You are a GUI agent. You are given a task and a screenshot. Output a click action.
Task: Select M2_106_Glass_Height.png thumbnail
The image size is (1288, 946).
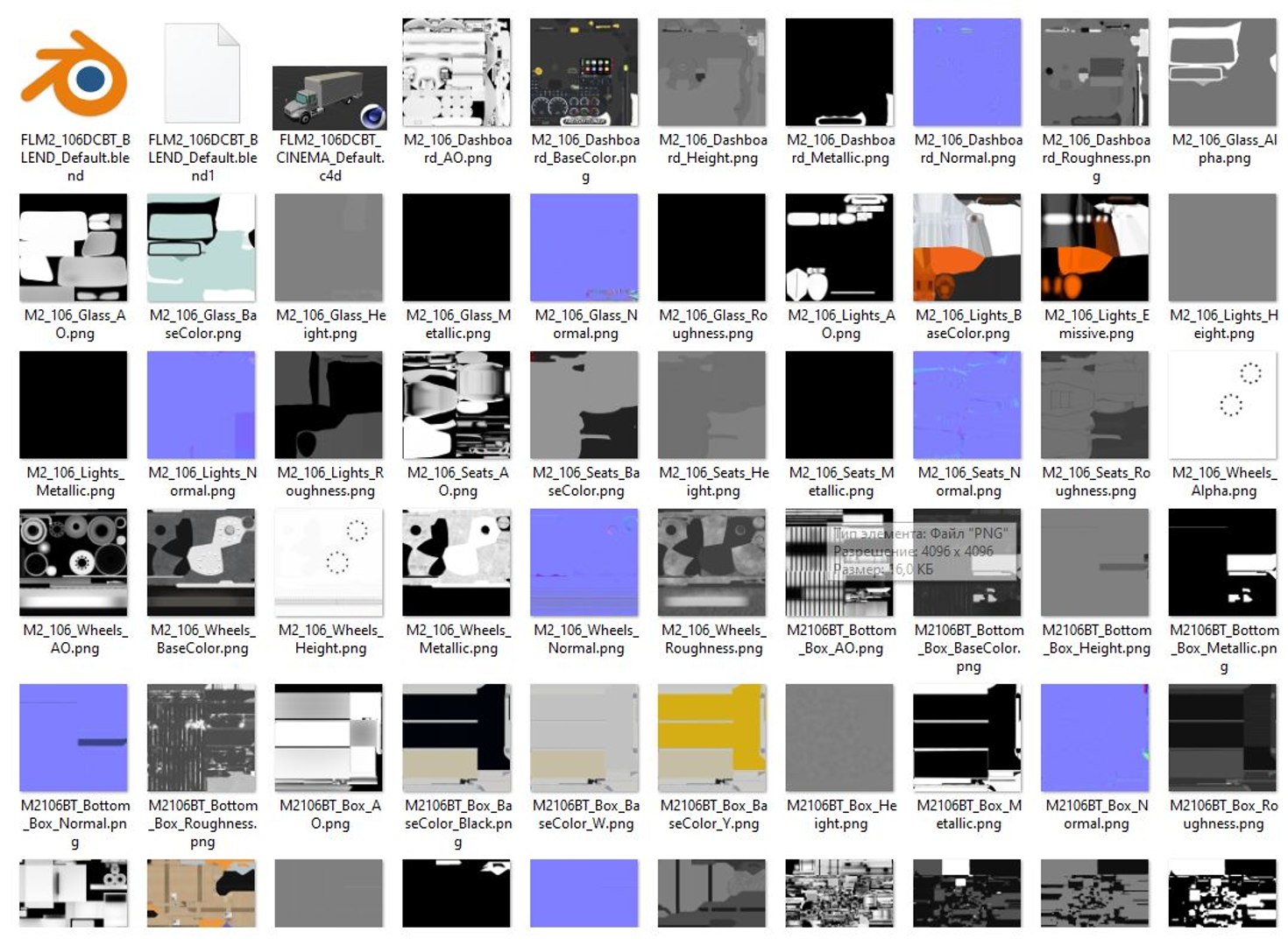[329, 248]
